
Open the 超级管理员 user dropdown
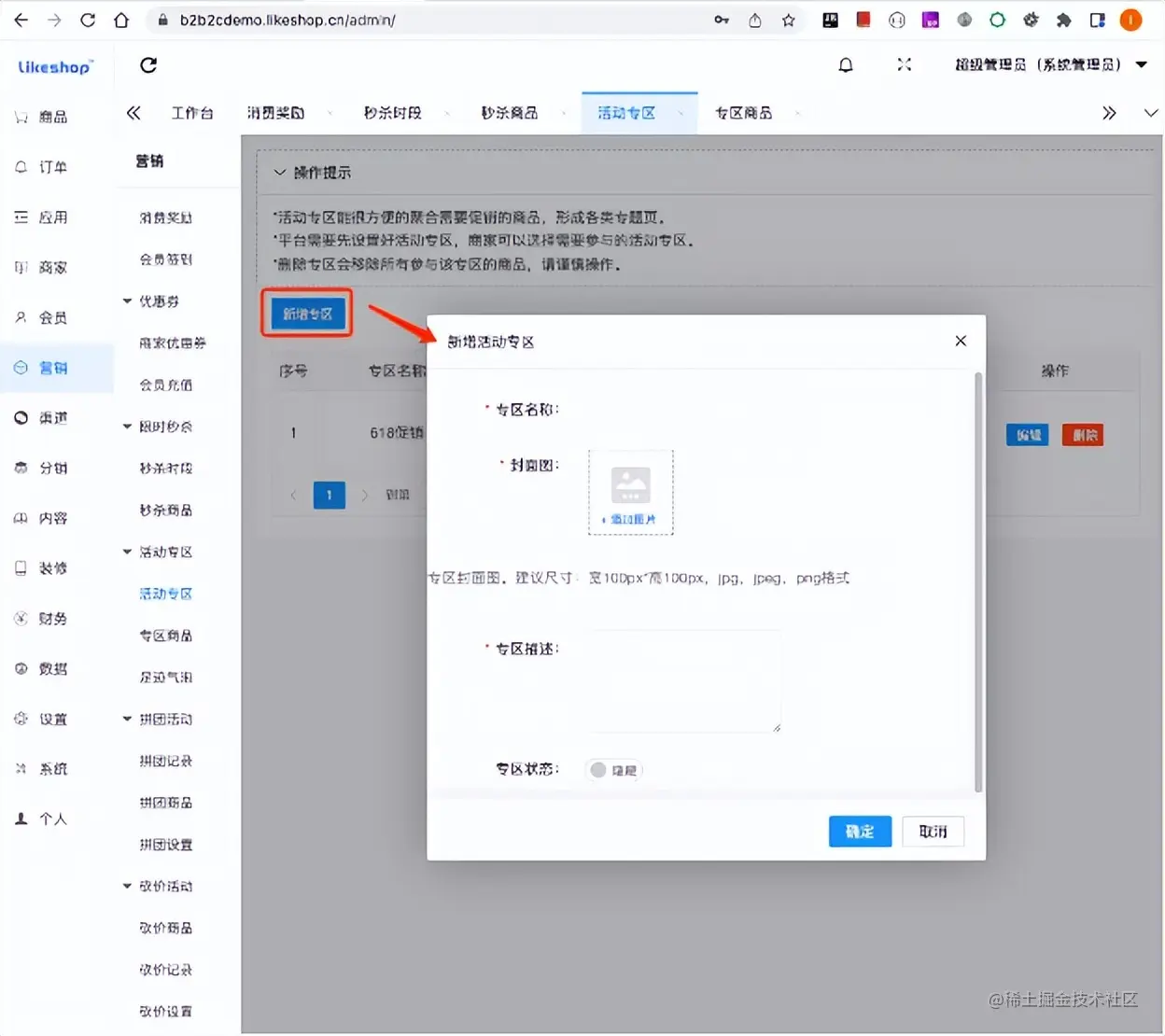point(1050,64)
